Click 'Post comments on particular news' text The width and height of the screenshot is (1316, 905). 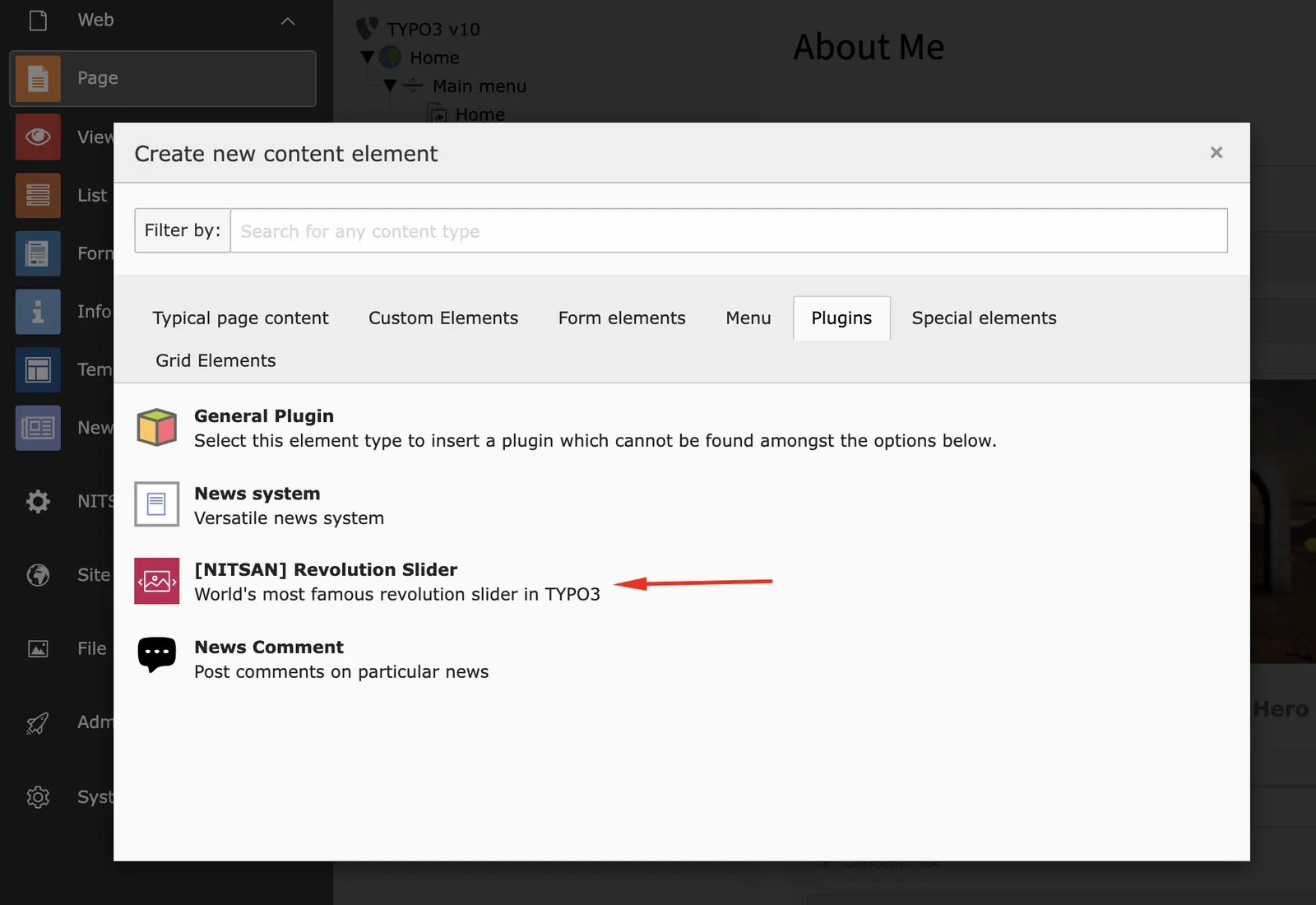(x=341, y=672)
